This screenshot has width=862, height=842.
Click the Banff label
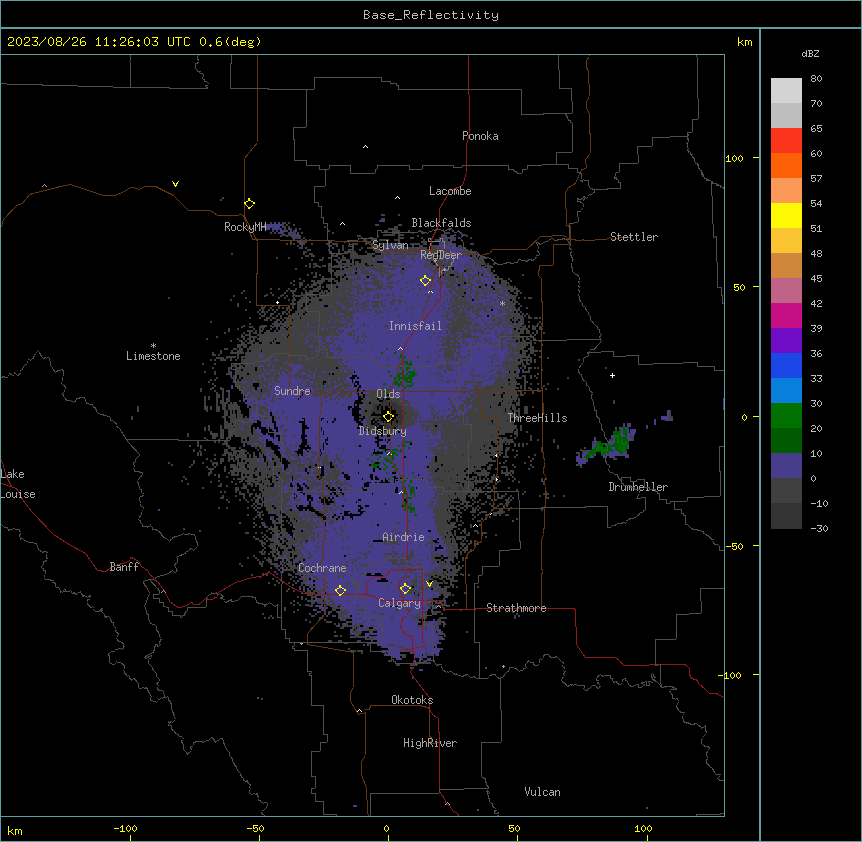[x=124, y=567]
